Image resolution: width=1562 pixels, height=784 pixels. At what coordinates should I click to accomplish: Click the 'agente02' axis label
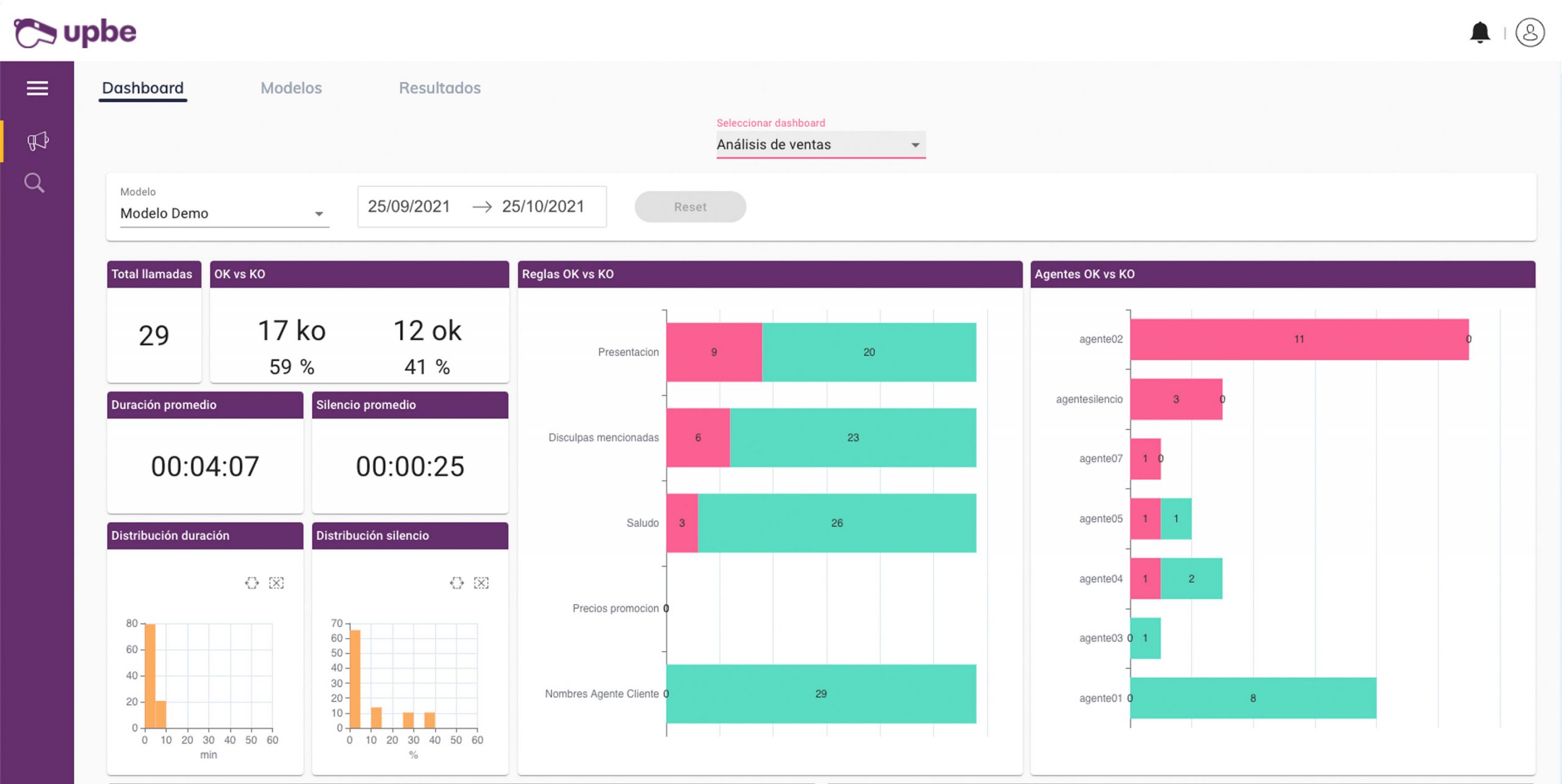[x=1101, y=339]
